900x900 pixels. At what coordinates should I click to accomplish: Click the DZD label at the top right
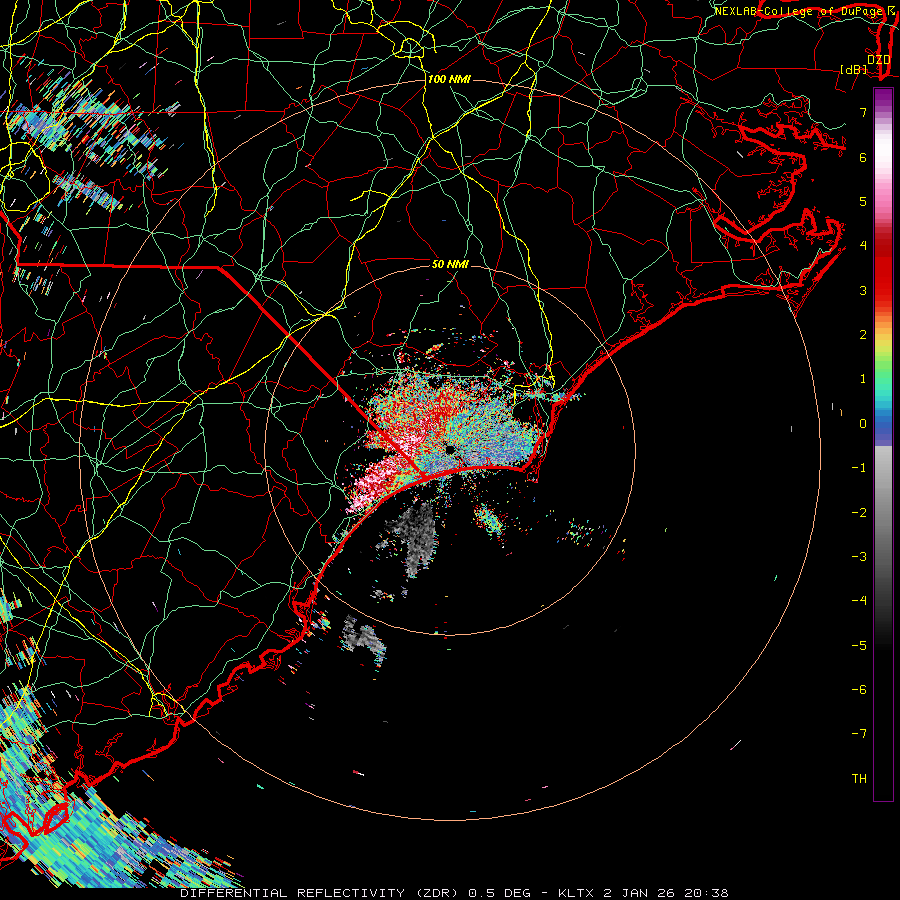coord(879,59)
